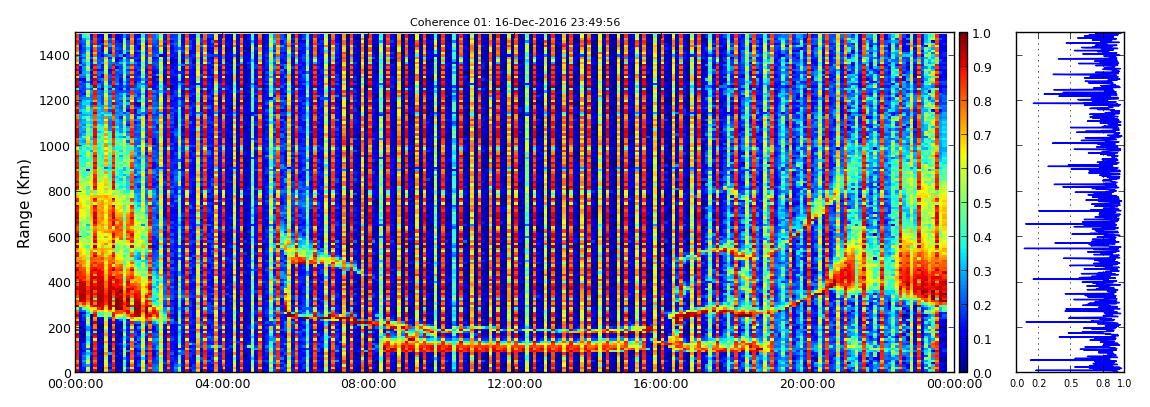1150x407 pixels.
Task: Click the '600' range axis tick label
Action: point(57,237)
